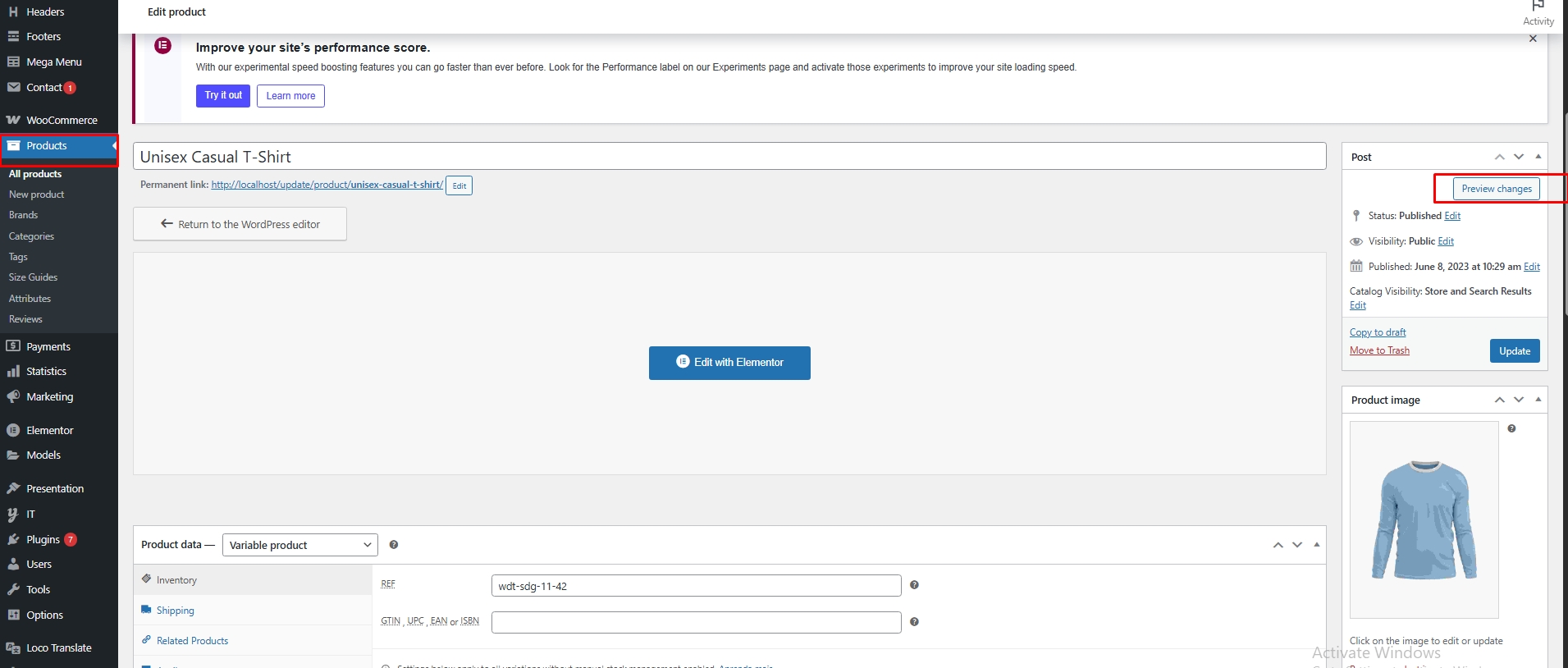Click Edit with Elementor button

click(x=729, y=363)
